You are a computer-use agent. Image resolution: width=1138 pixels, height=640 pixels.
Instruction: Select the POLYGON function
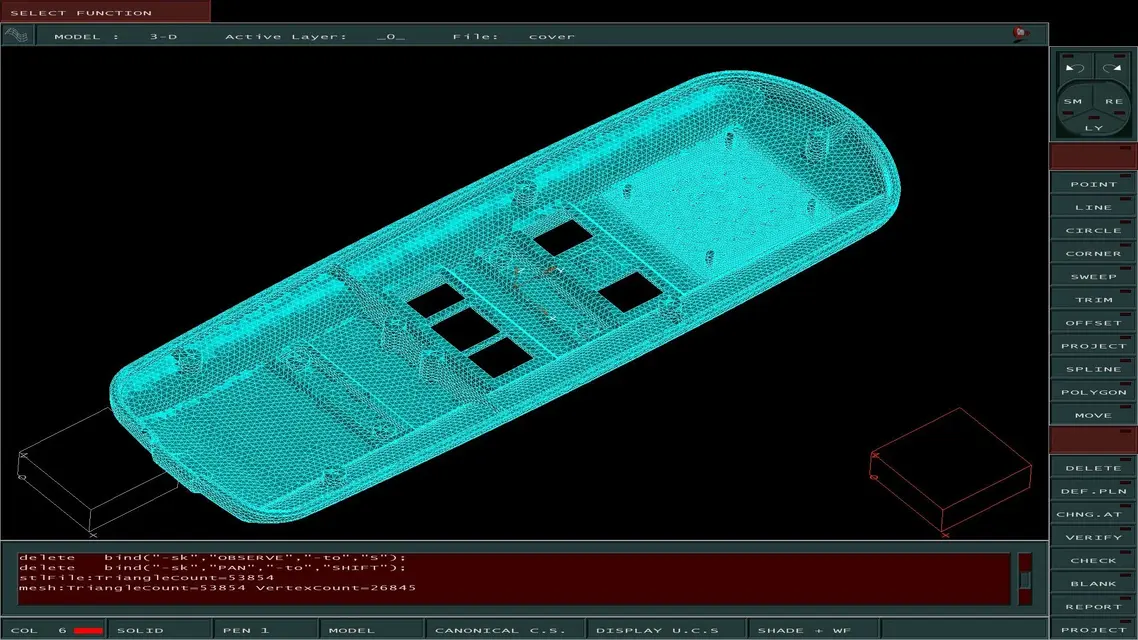(x=1093, y=393)
